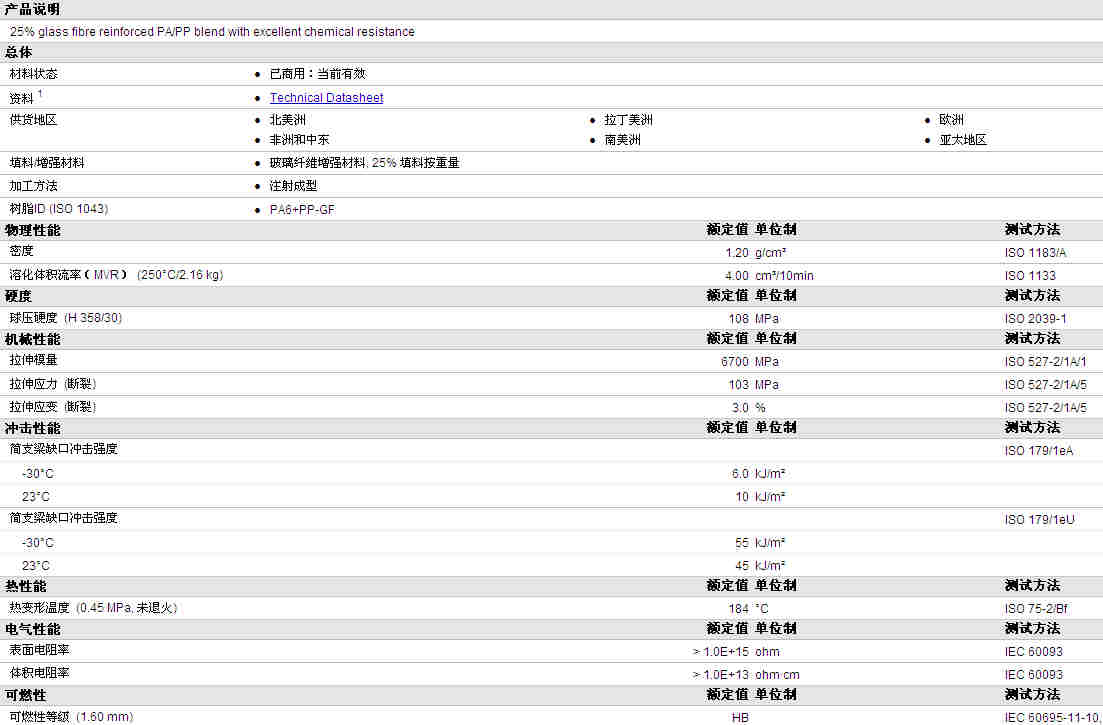Select the volume resistivity value '> 1.0E+13'
Screen dimensions: 1103x725
coord(721,674)
